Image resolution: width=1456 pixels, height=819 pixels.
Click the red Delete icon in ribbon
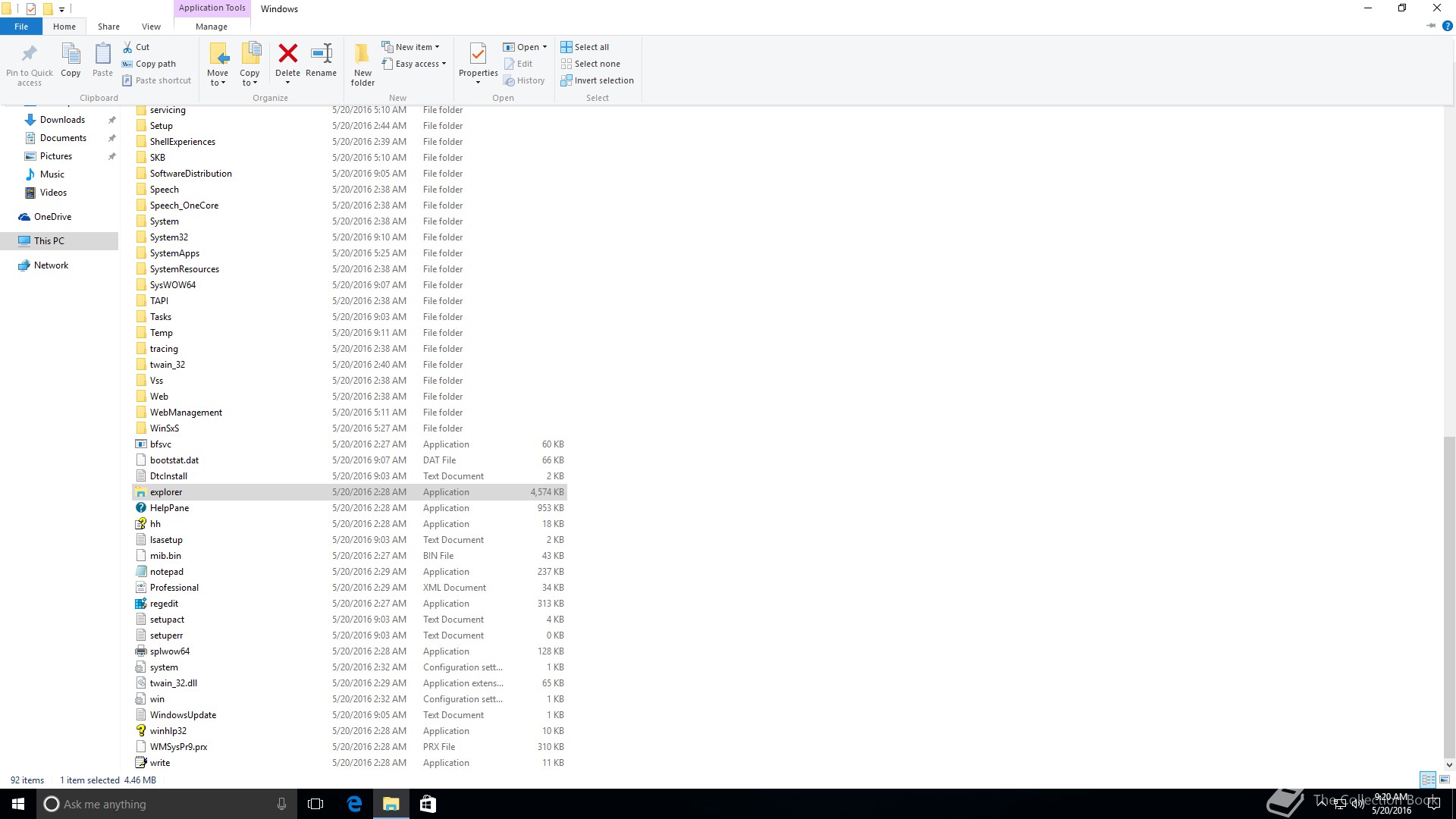(287, 54)
